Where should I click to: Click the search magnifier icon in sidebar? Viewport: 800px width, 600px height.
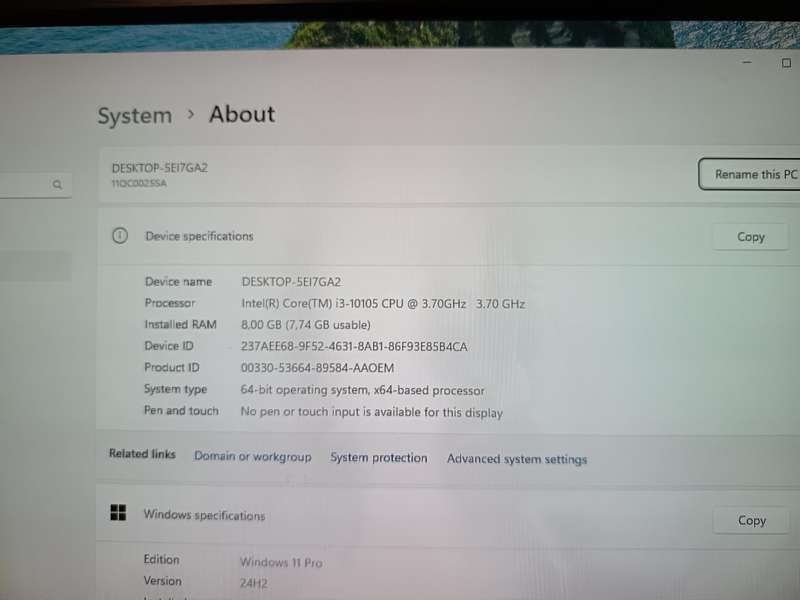click(x=57, y=185)
